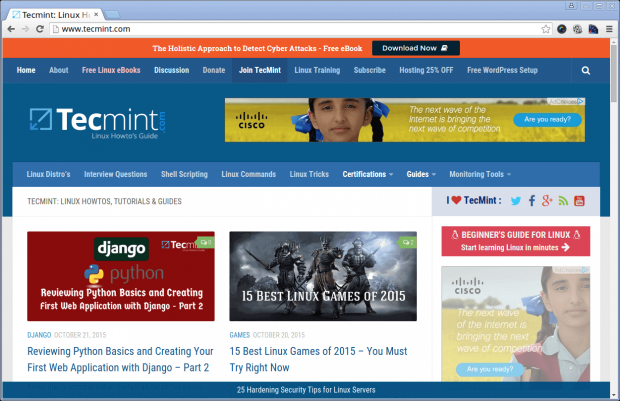The height and width of the screenshot is (401, 620).
Task: Click the YouTube icon
Action: pos(579,201)
